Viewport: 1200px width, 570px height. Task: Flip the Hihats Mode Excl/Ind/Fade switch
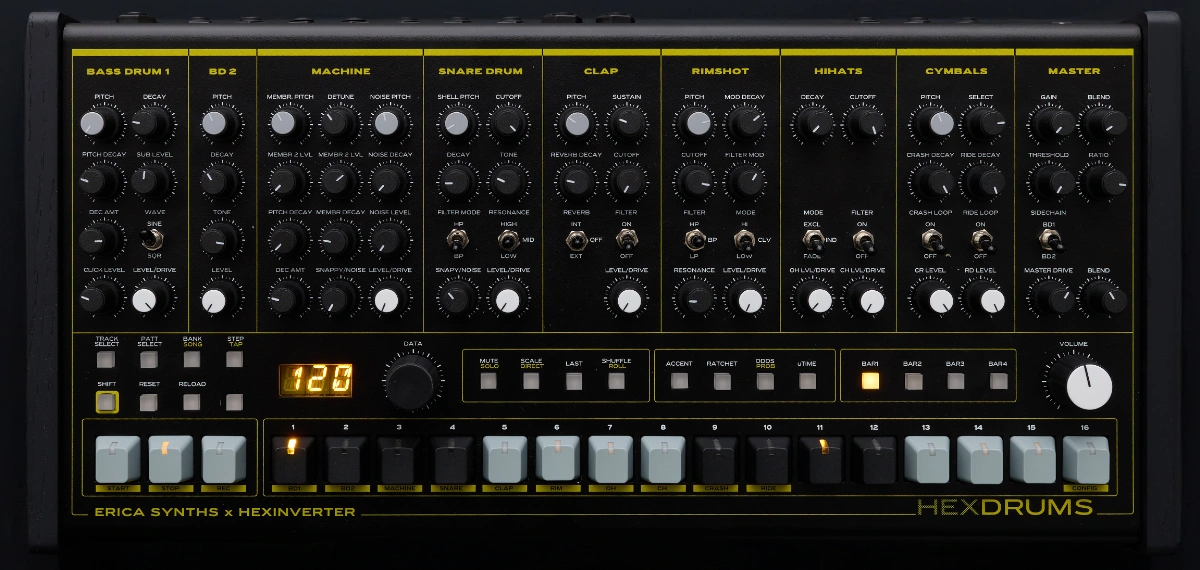click(814, 240)
